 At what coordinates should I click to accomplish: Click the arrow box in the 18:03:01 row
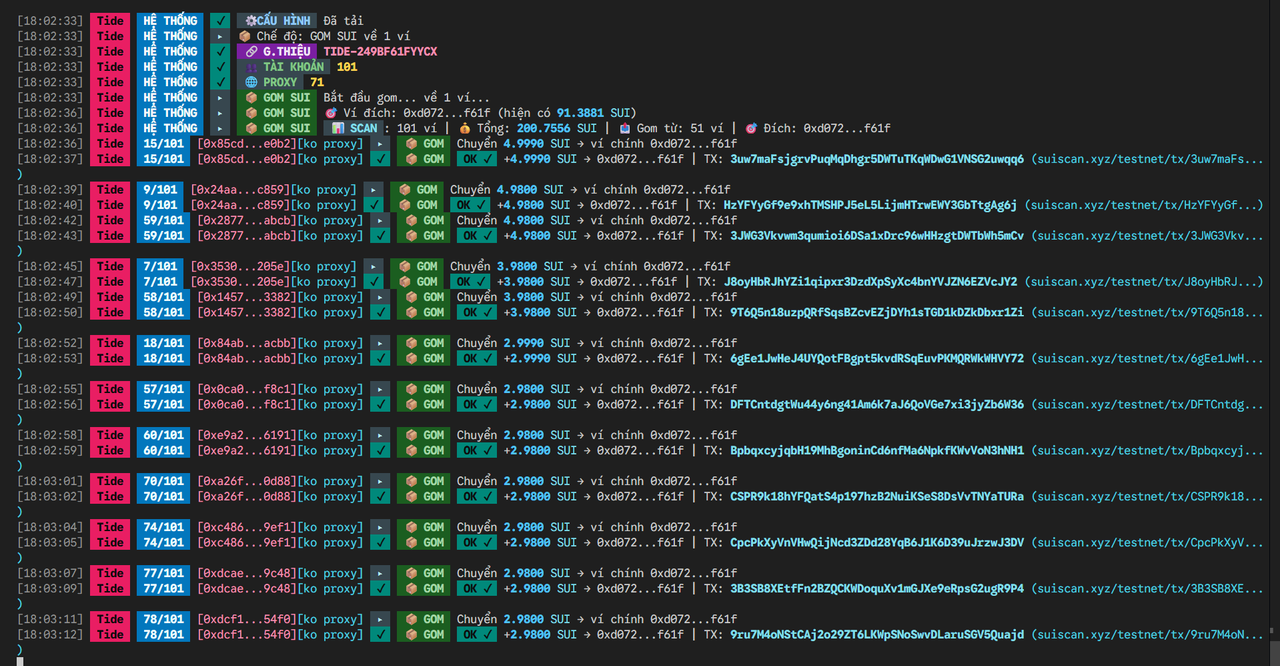coord(380,481)
